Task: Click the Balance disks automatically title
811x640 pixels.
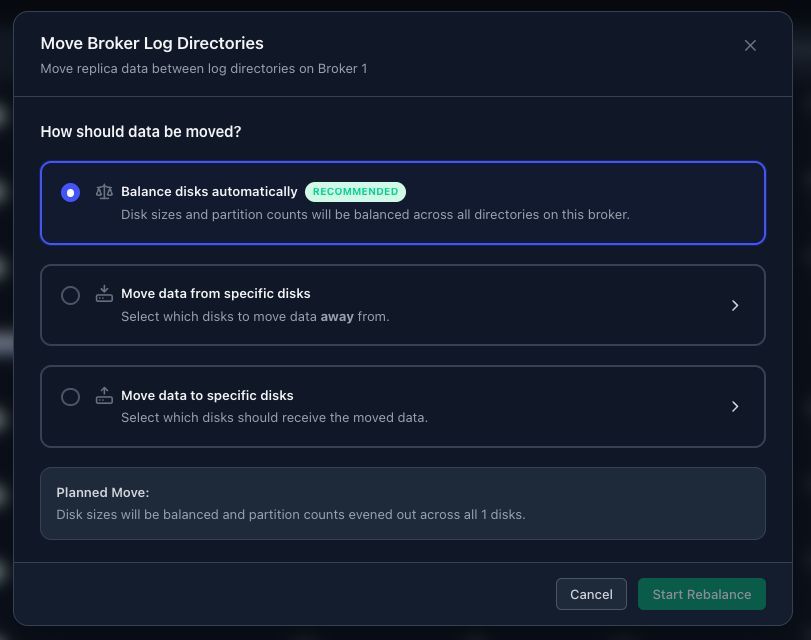Action: pyautogui.click(x=209, y=191)
